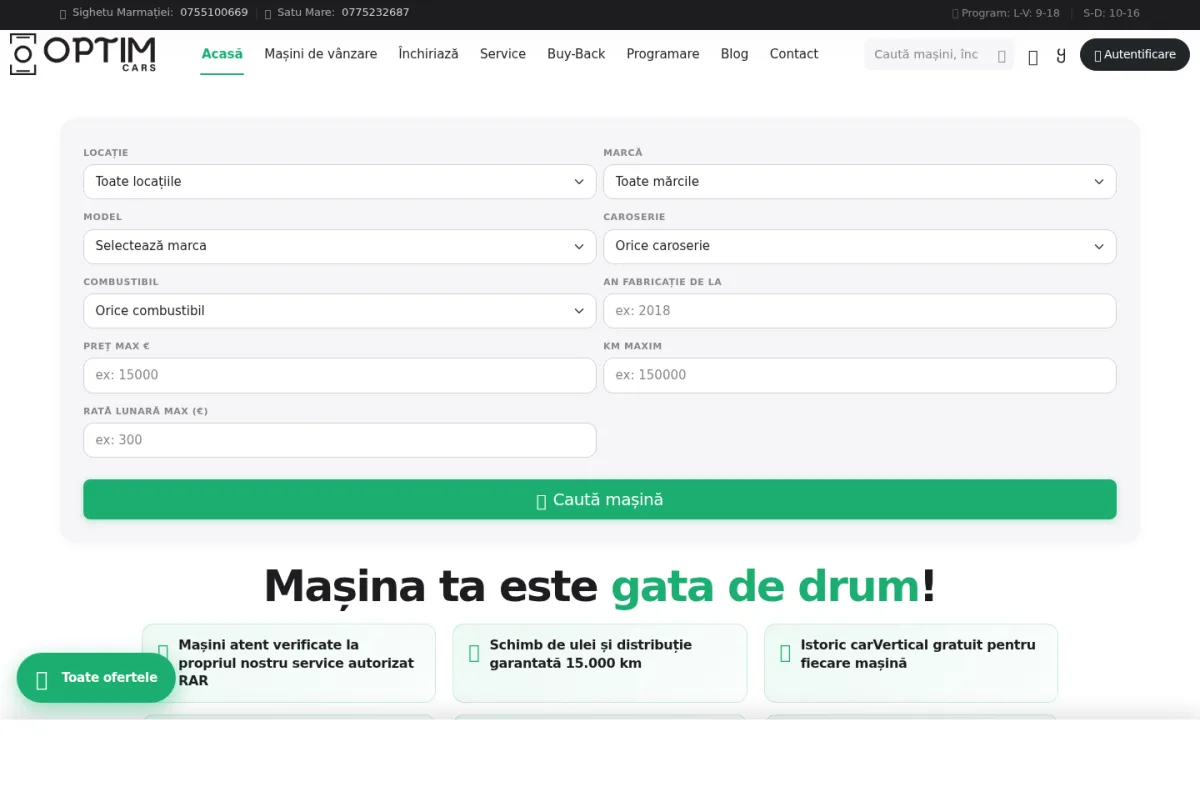Click the icon on the Toate ofertele floating button
This screenshot has height=792, width=1200.
pyautogui.click(x=42, y=680)
